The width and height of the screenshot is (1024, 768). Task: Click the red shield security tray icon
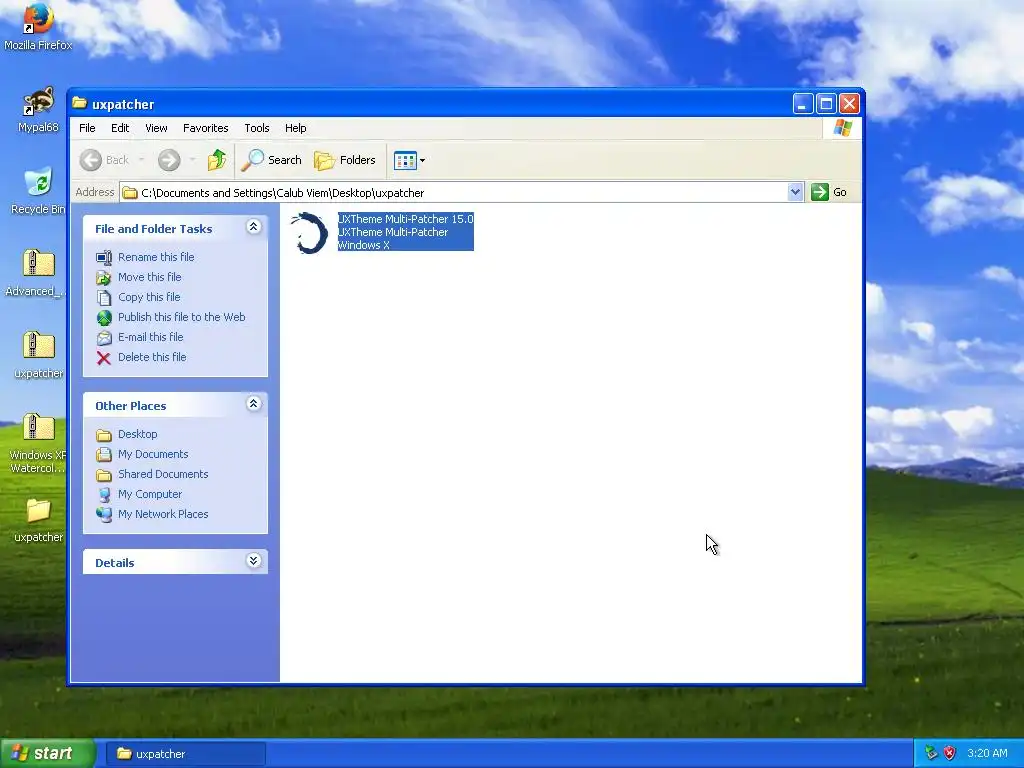[x=949, y=753]
